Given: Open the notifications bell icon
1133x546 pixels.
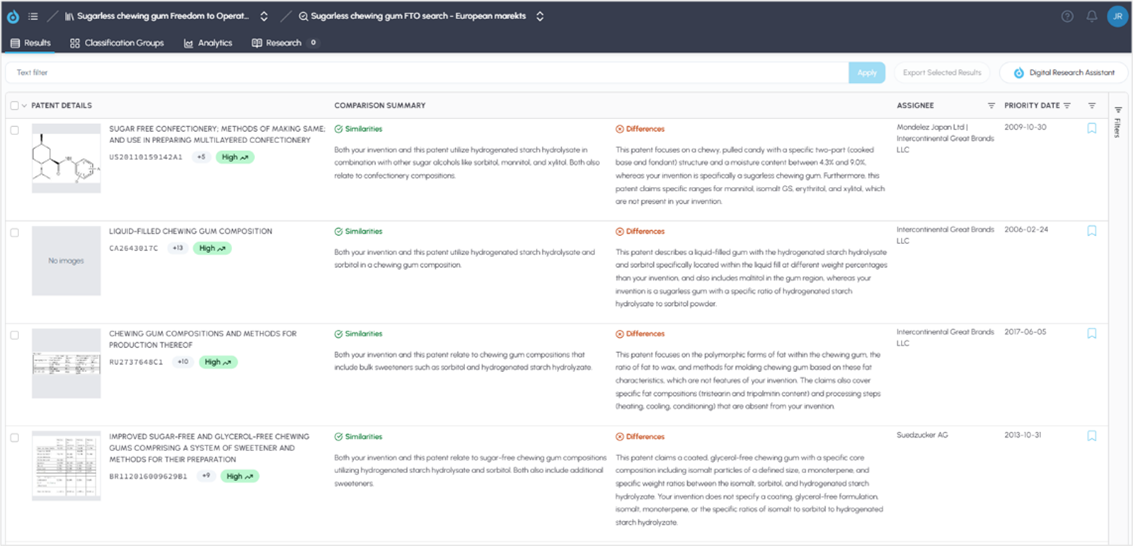Looking at the screenshot, I should pyautogui.click(x=1092, y=17).
